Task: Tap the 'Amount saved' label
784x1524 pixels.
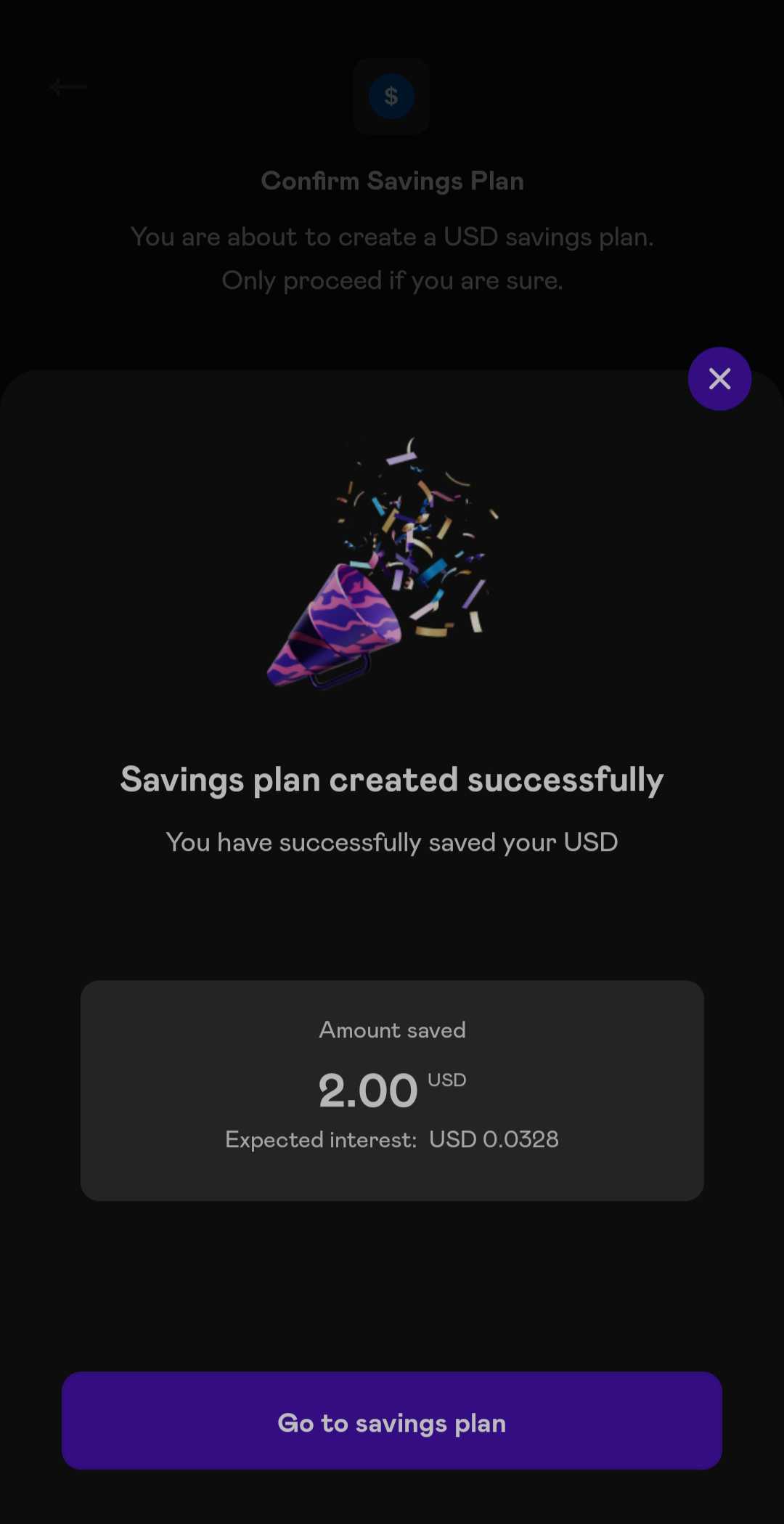Action: [x=392, y=1030]
